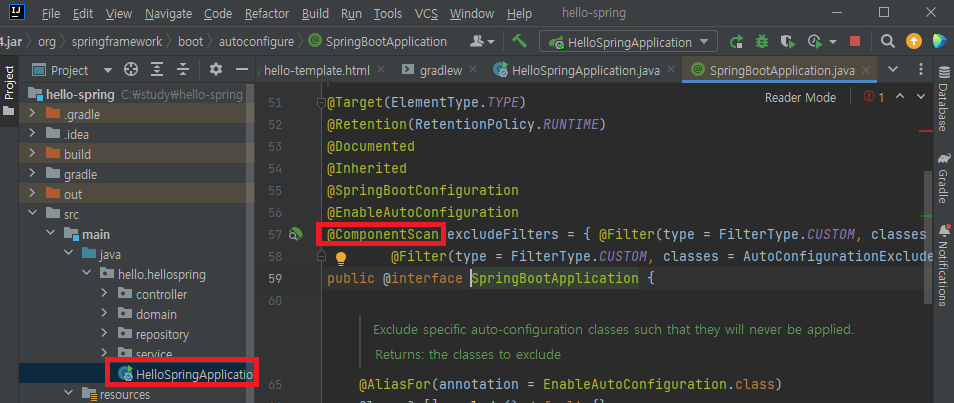Click the editor vertical scrollbar

[x=928, y=237]
